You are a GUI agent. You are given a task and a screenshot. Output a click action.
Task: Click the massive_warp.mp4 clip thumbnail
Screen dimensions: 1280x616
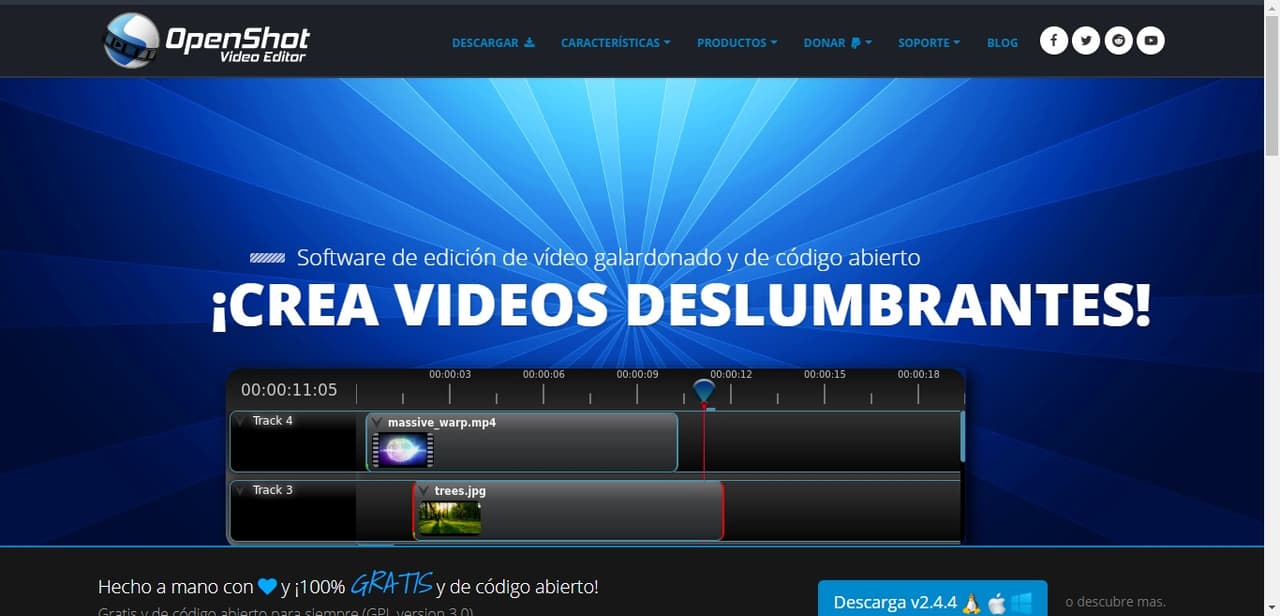click(x=402, y=450)
